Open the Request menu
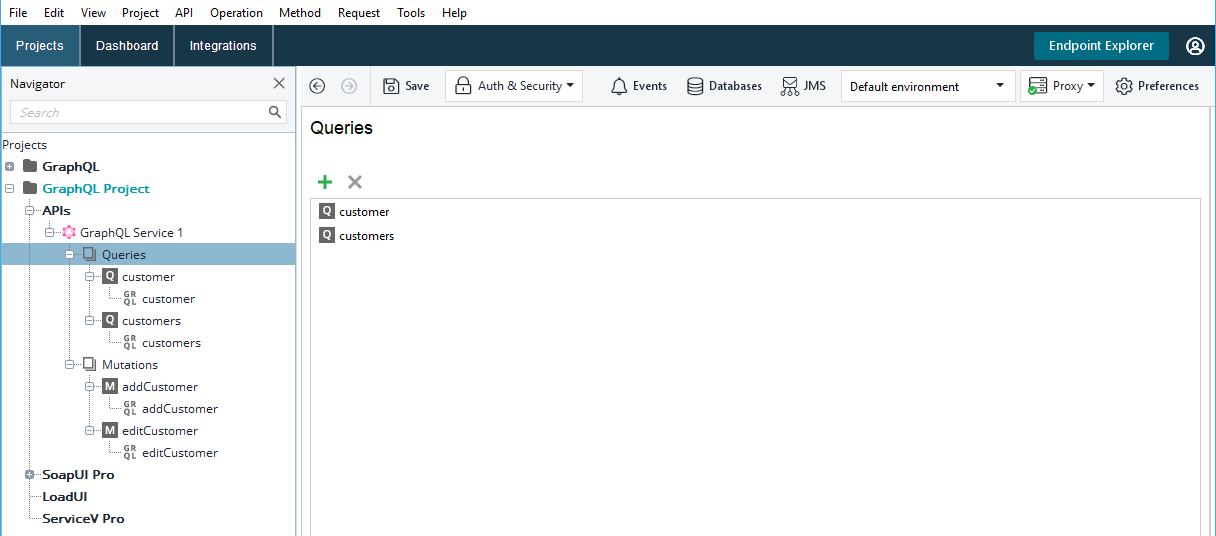The image size is (1216, 536). [359, 13]
